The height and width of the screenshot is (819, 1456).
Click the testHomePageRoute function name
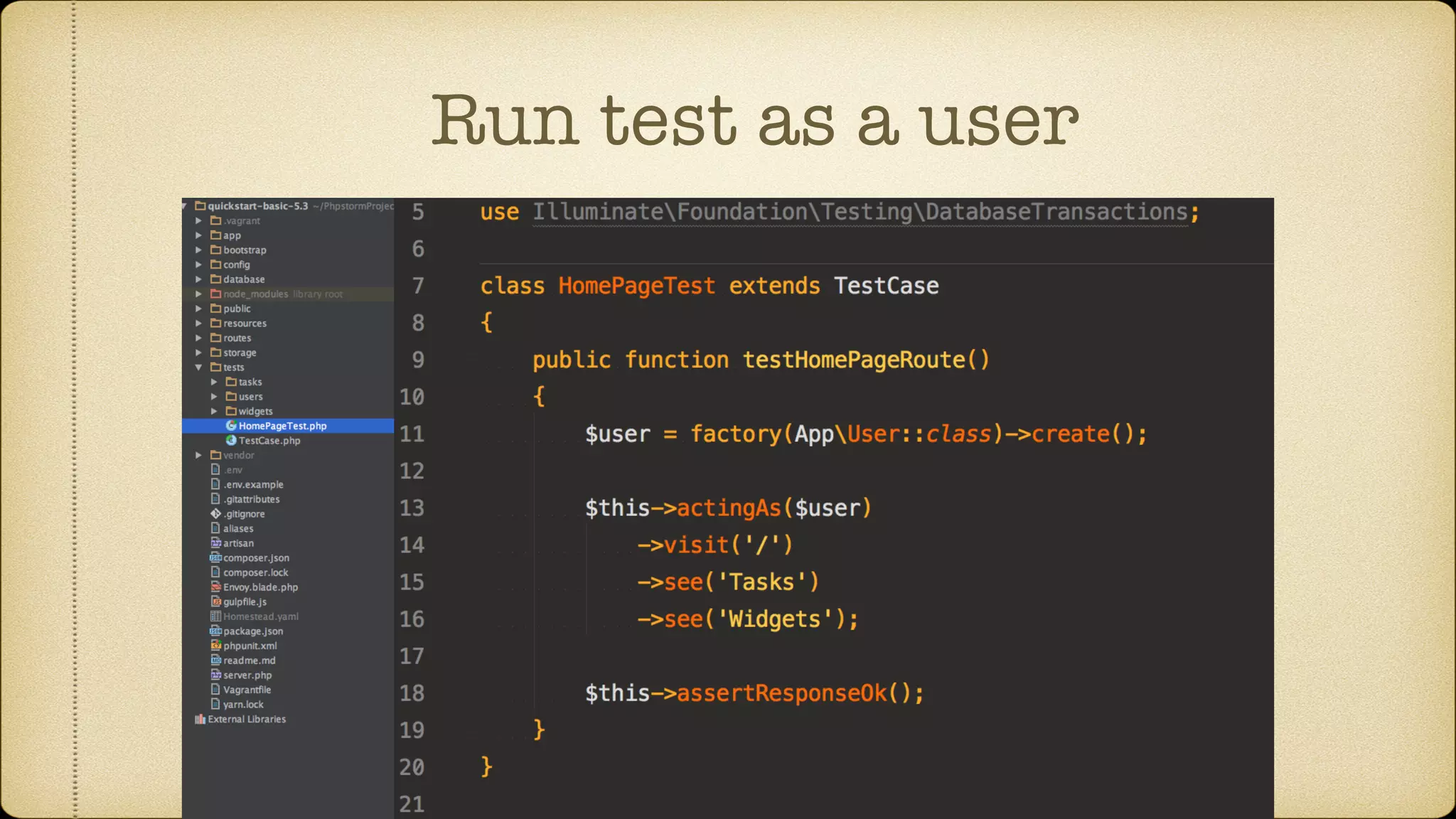click(854, 360)
